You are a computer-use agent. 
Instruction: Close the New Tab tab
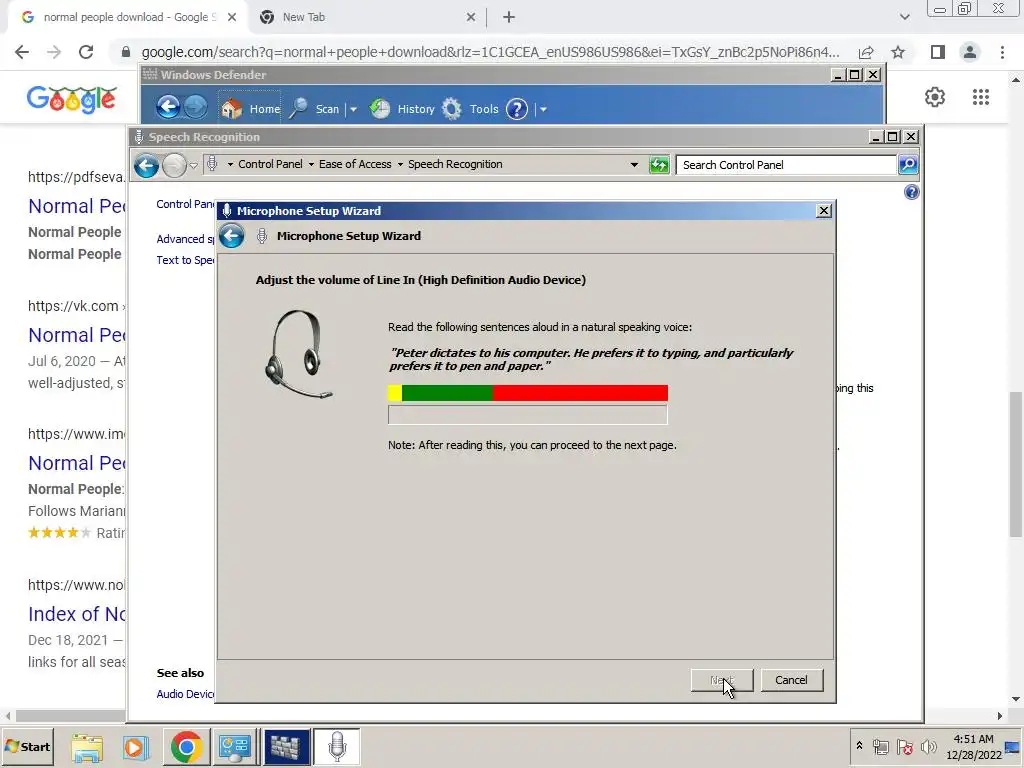click(x=471, y=18)
